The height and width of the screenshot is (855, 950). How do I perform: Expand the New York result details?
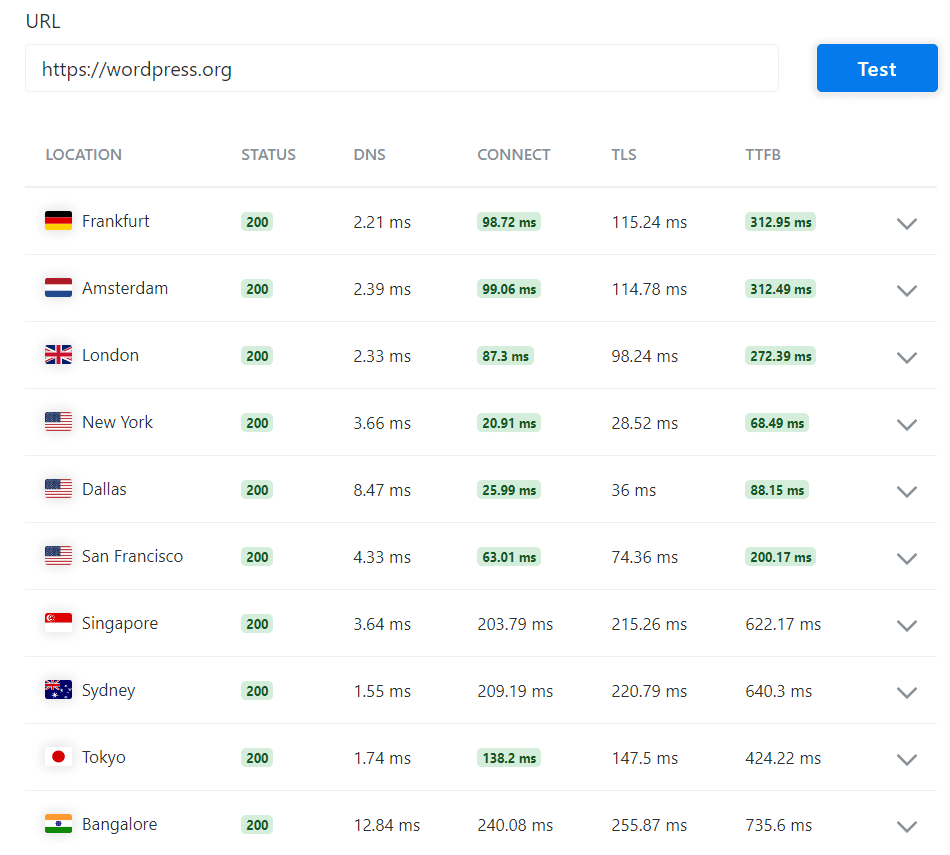pos(906,424)
